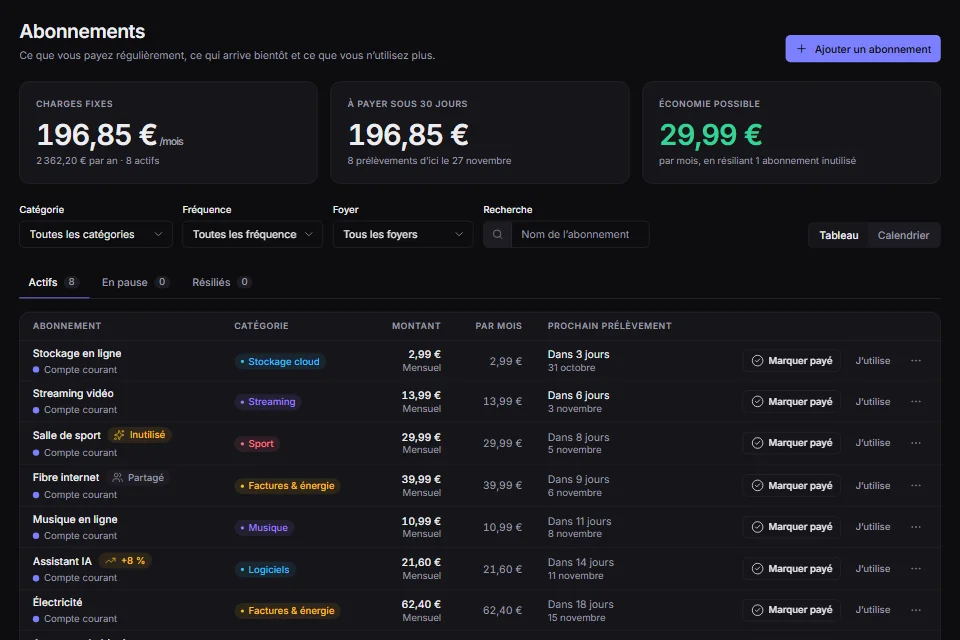
Task: Click the Inutilisé badge on Salle de sport
Action: pos(140,435)
